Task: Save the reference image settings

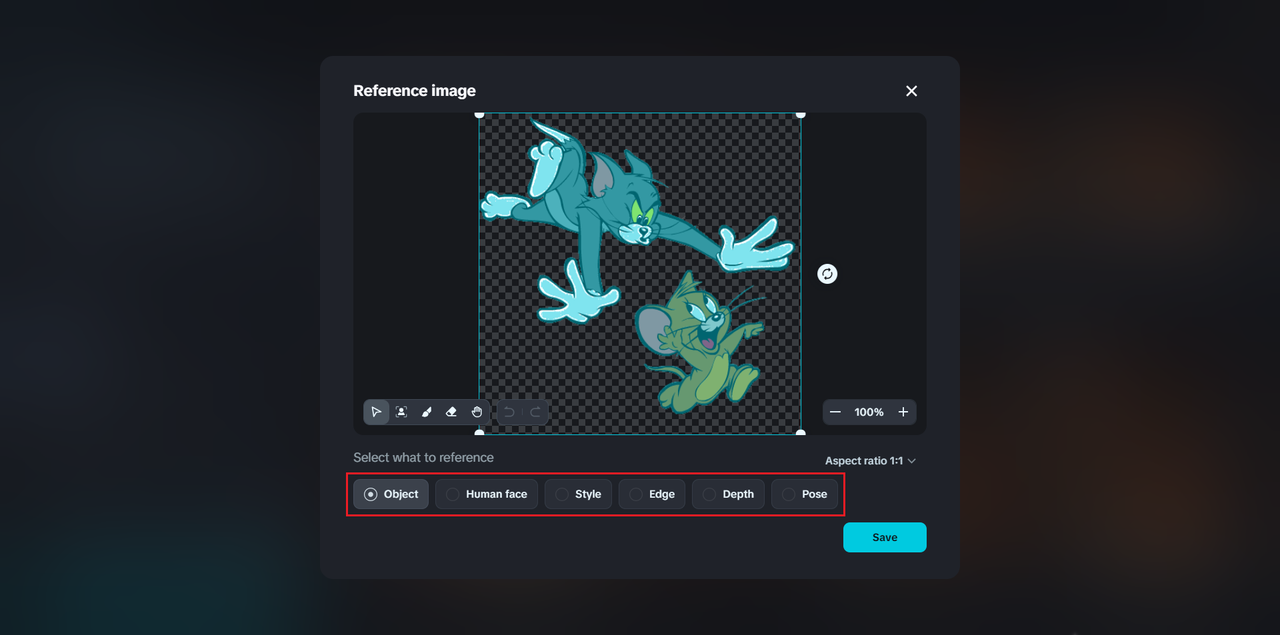Action: pyautogui.click(x=885, y=537)
